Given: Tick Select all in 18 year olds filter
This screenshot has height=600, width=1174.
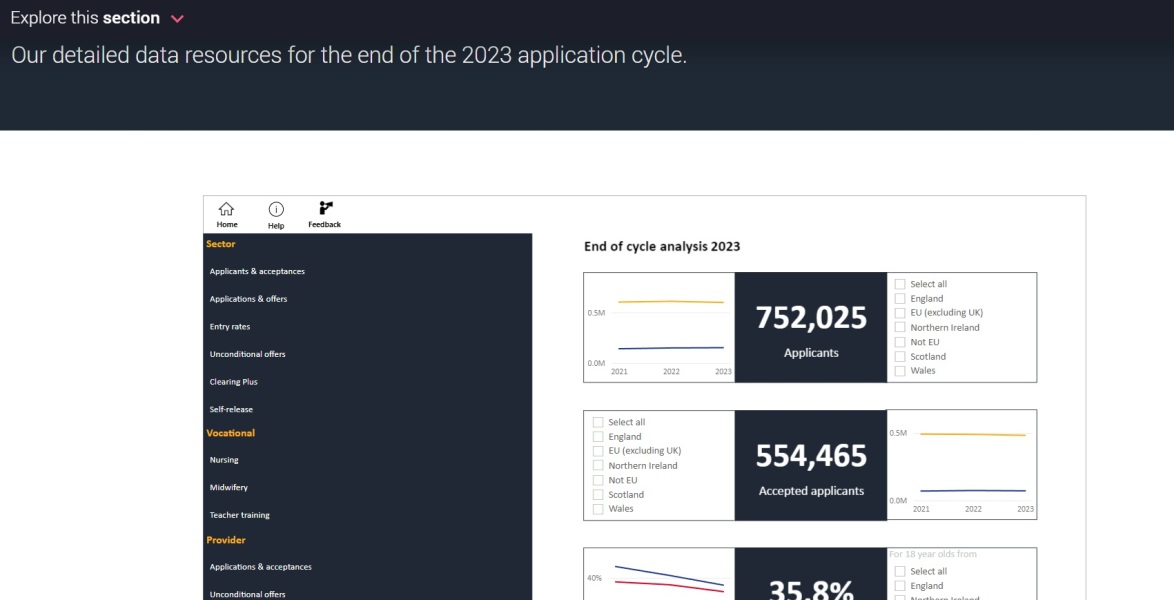Looking at the screenshot, I should click(900, 571).
